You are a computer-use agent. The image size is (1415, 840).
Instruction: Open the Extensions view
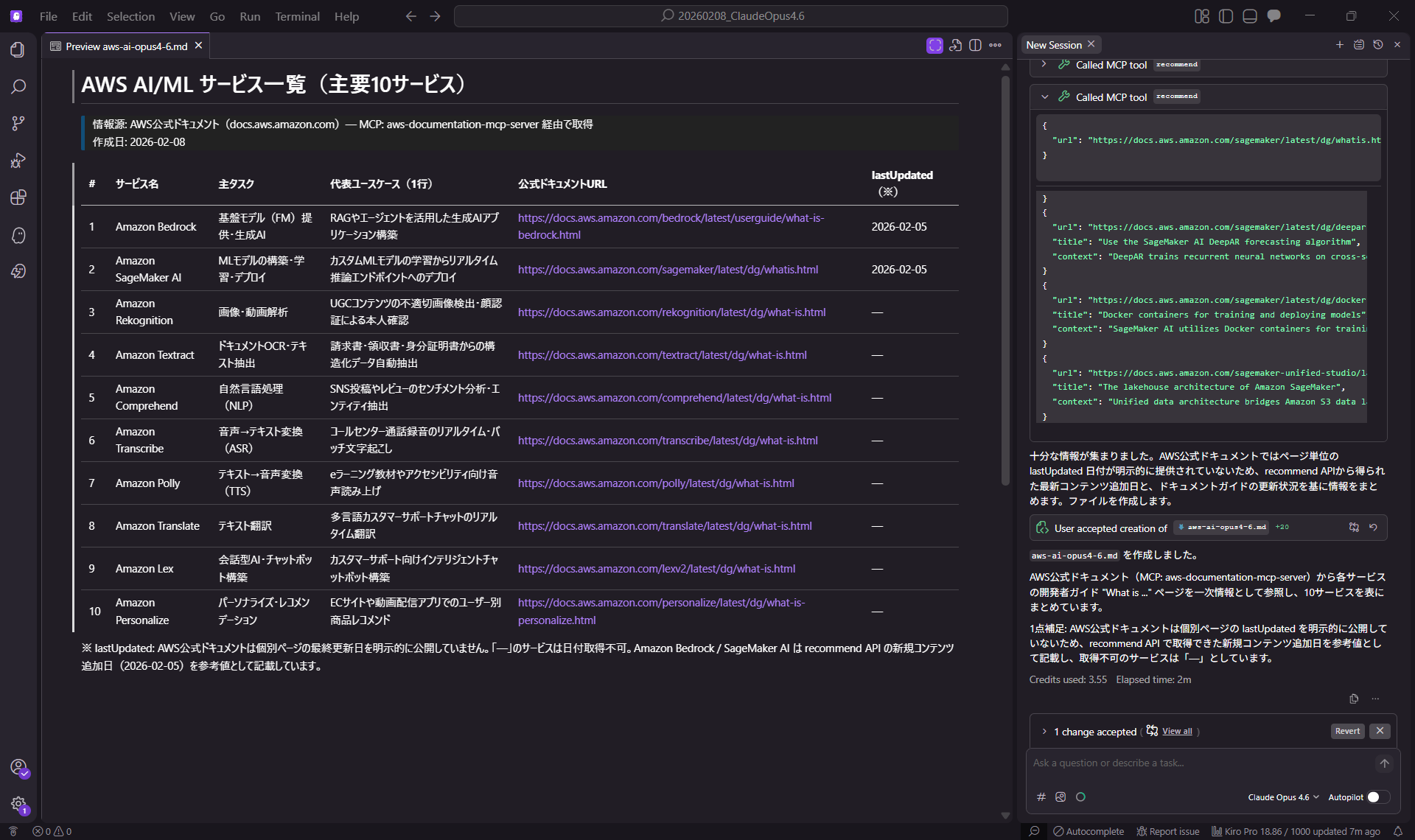[x=18, y=197]
